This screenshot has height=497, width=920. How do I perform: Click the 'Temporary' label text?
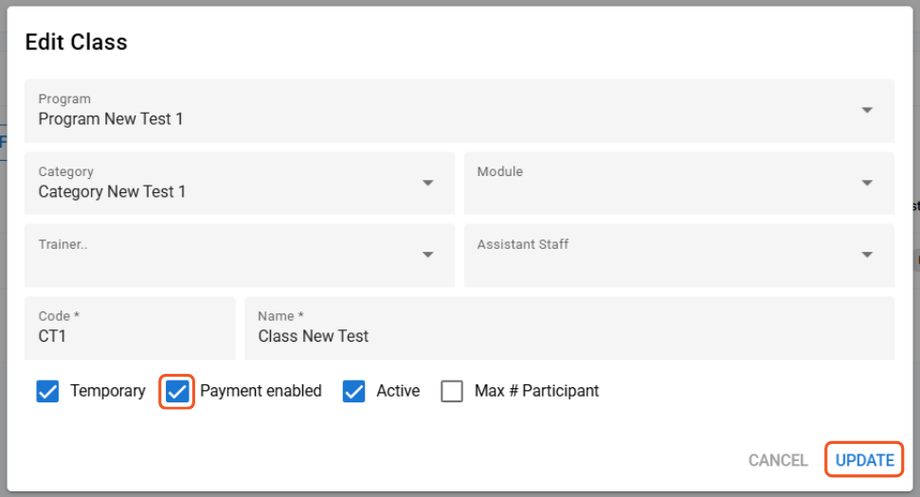pyautogui.click(x=108, y=391)
